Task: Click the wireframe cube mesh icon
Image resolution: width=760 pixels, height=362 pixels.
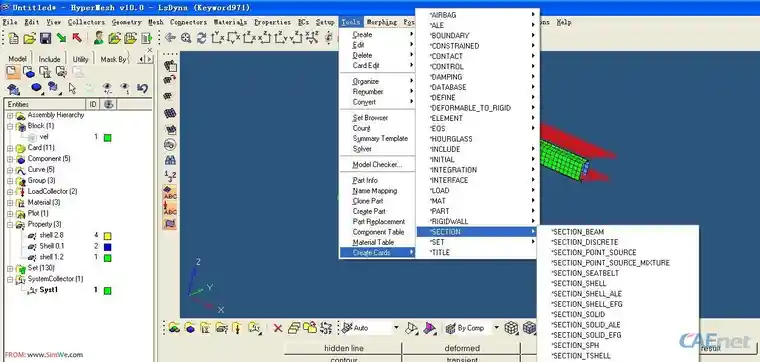Action: (x=511, y=328)
